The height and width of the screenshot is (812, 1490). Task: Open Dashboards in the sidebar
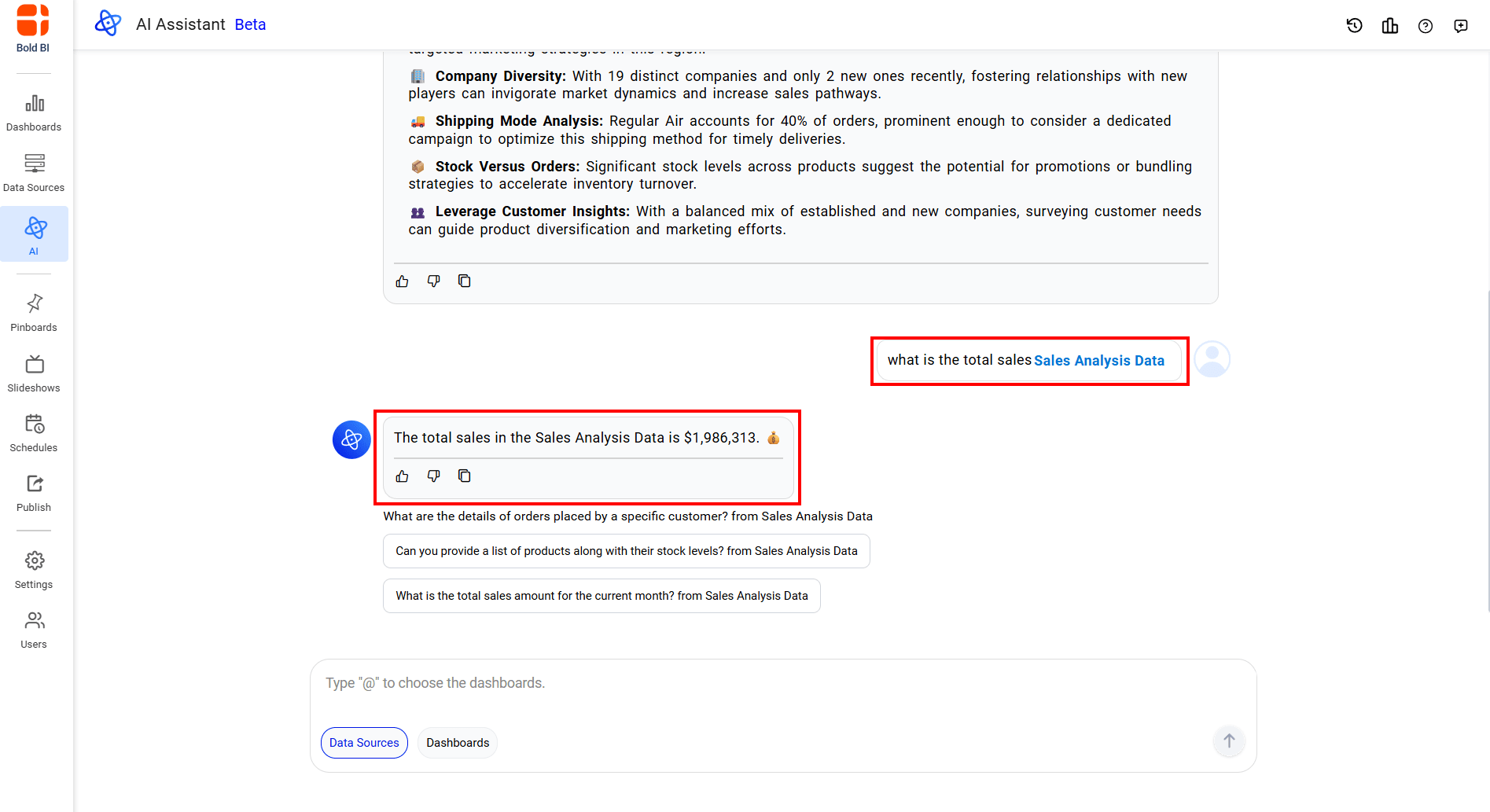pyautogui.click(x=34, y=112)
